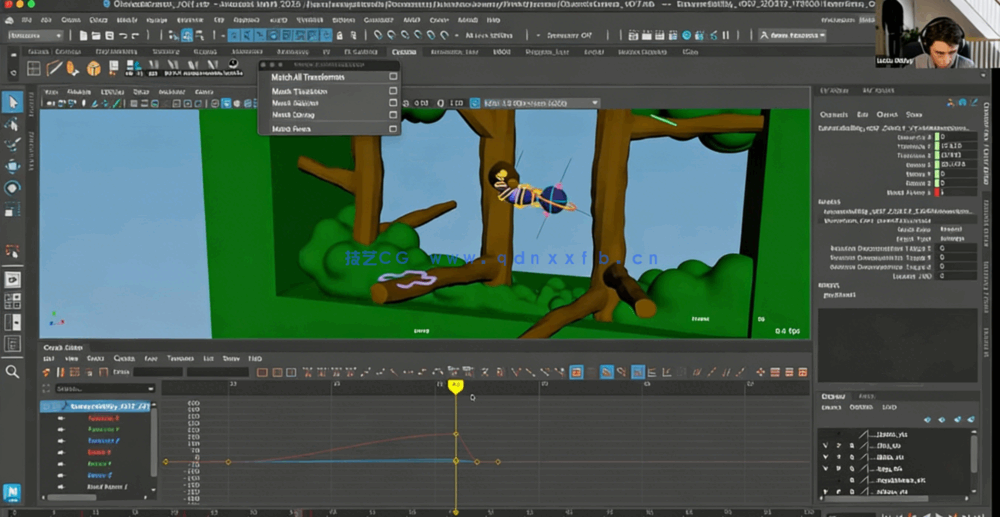The width and height of the screenshot is (1000, 517).
Task: Click the search magnifier icon in left sidebar
Action: [12, 371]
